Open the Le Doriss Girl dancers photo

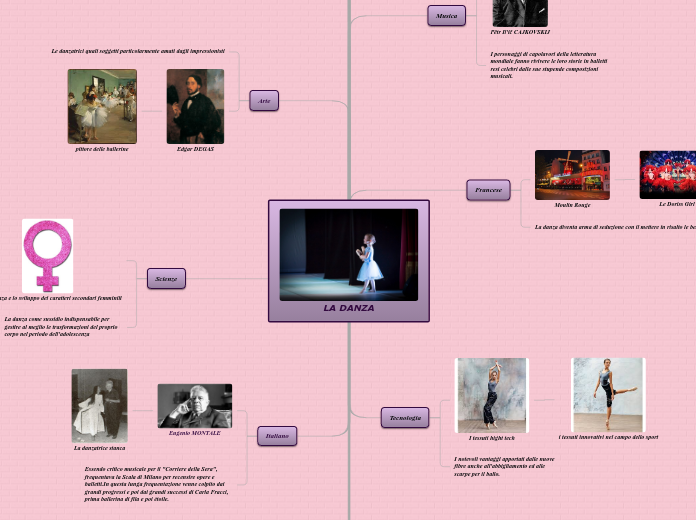tap(668, 175)
